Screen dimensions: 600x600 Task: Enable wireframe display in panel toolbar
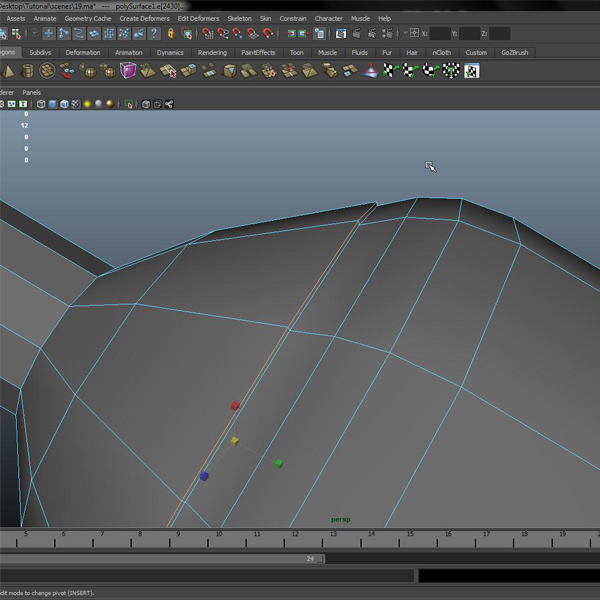[41, 104]
